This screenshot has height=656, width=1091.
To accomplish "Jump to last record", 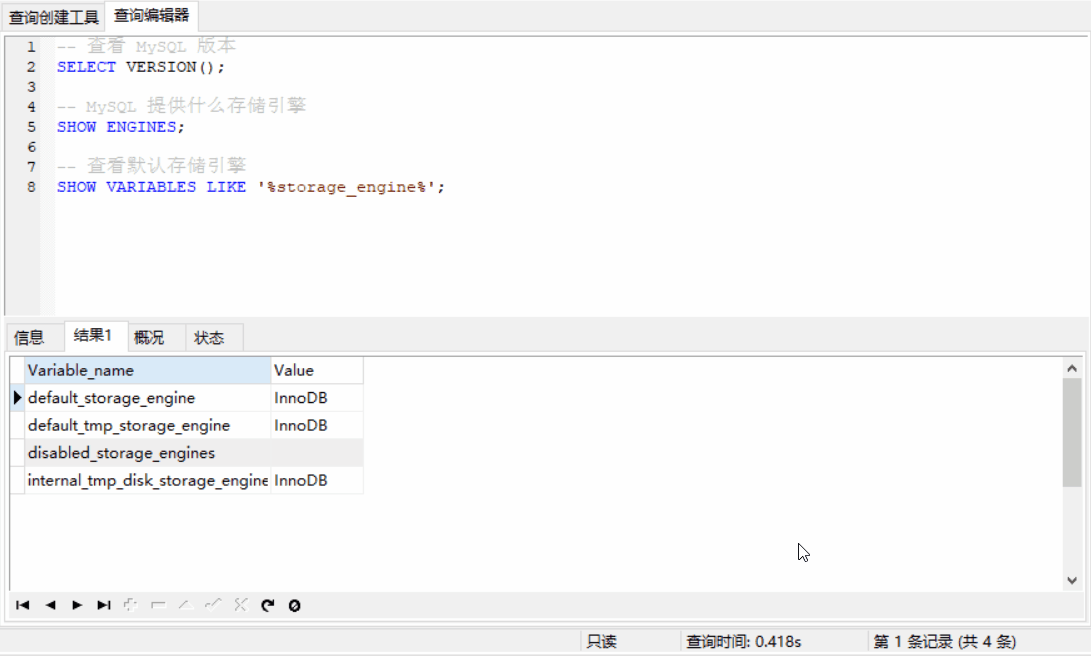I will tap(104, 605).
